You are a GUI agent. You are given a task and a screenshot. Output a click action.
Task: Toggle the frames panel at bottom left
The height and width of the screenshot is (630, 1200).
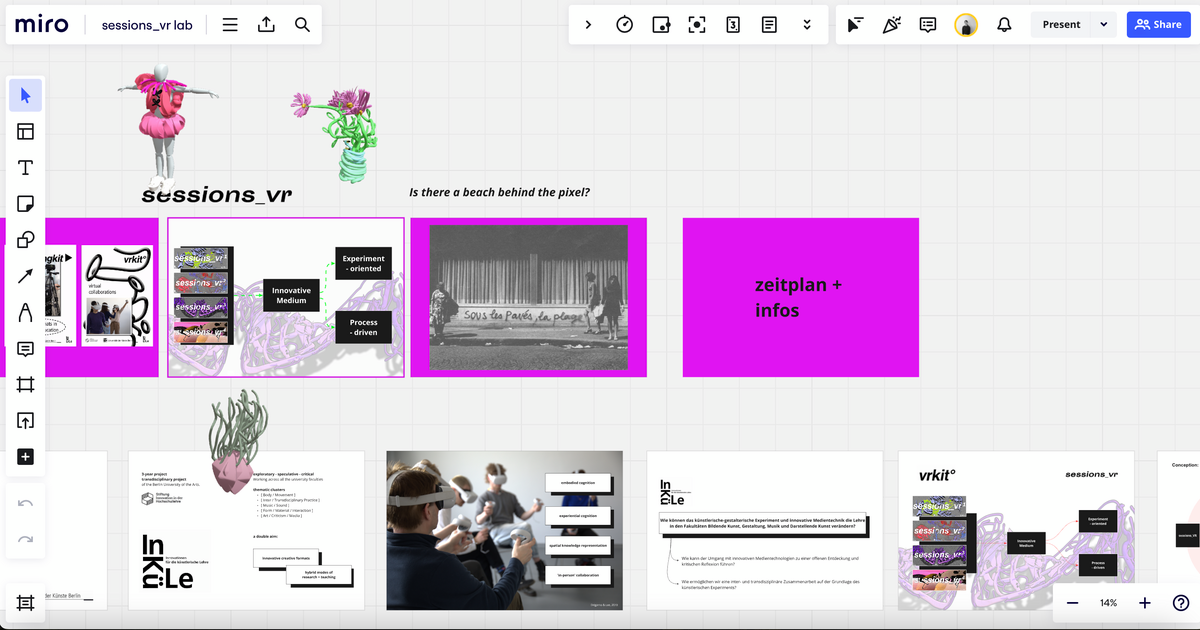pyautogui.click(x=26, y=603)
